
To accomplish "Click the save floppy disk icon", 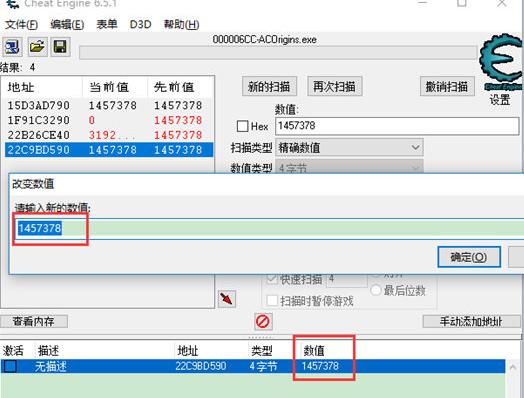I will coord(60,47).
